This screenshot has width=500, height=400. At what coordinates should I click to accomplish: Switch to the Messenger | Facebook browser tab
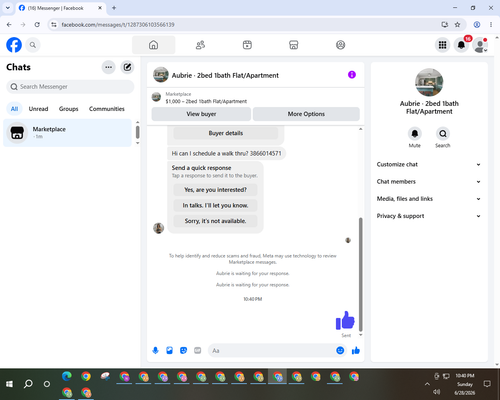point(60,8)
